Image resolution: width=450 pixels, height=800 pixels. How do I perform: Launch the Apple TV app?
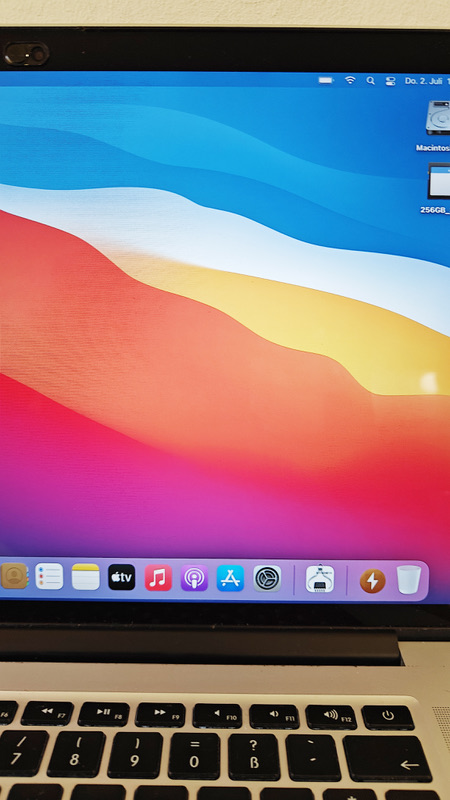coord(121,578)
